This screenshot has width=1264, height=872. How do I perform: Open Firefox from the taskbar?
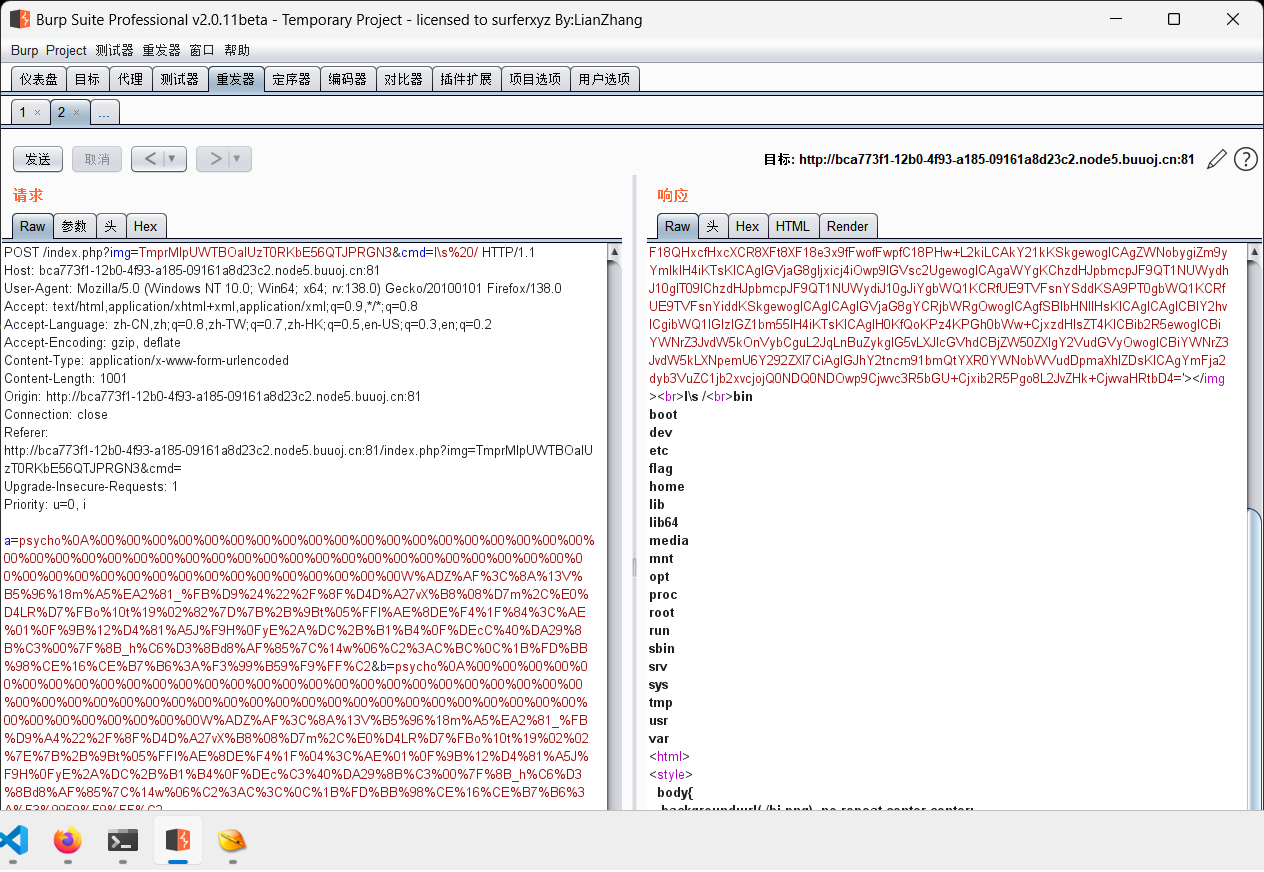tap(68, 840)
